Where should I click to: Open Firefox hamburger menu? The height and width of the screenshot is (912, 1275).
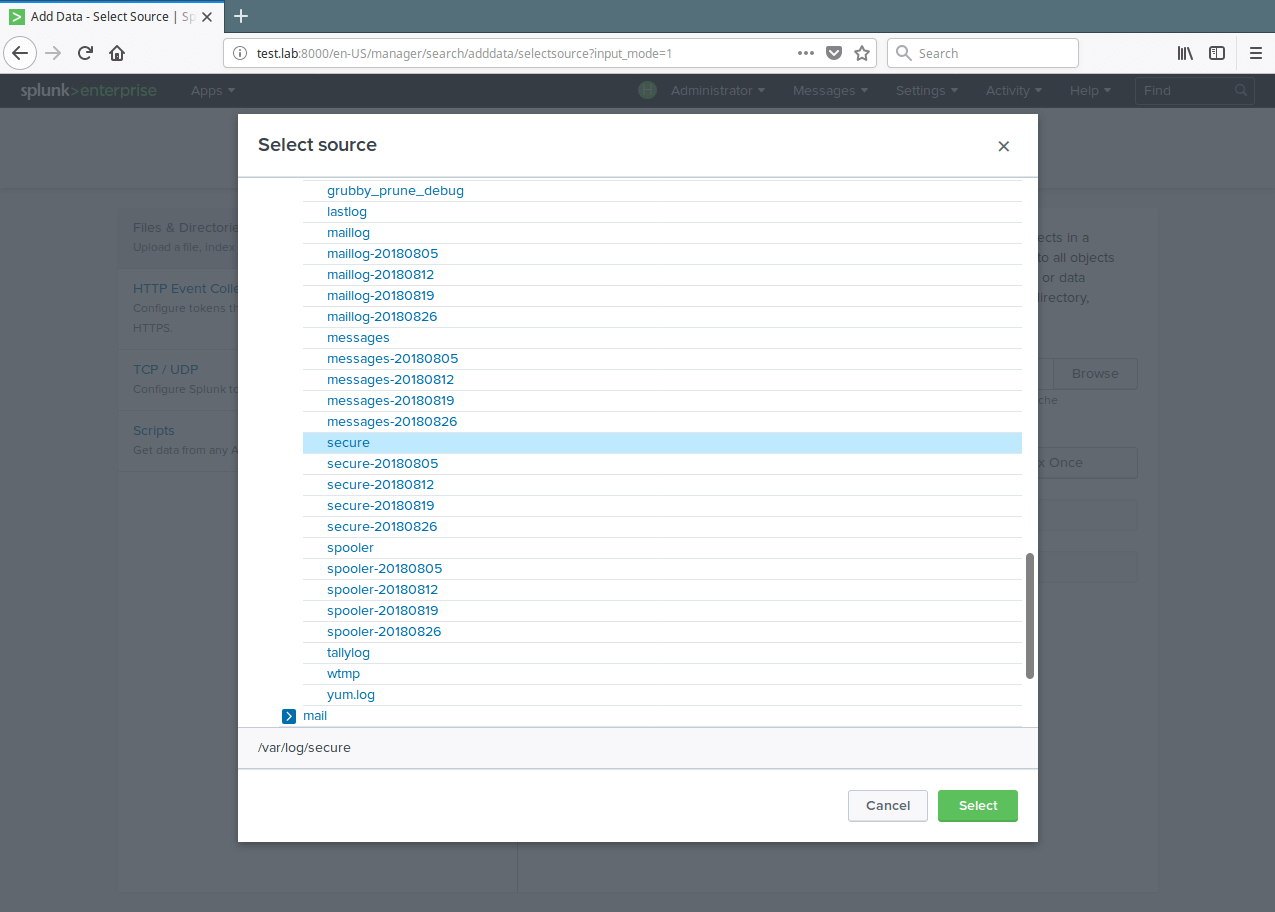tap(1256, 53)
